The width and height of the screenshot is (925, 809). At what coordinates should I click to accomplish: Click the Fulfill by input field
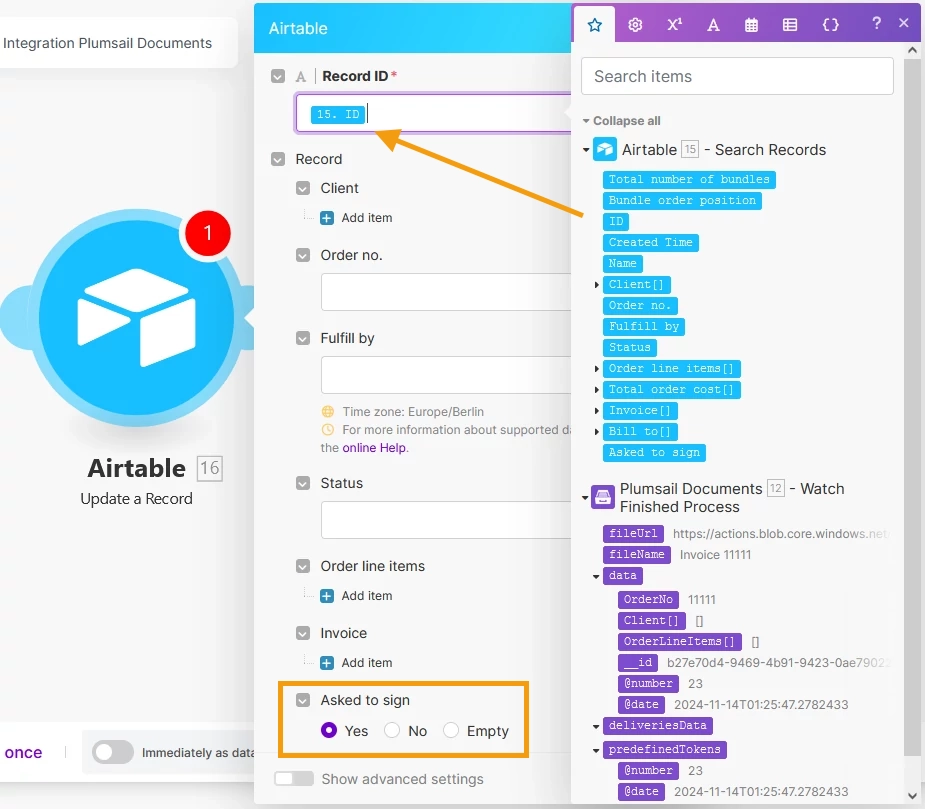pos(446,375)
